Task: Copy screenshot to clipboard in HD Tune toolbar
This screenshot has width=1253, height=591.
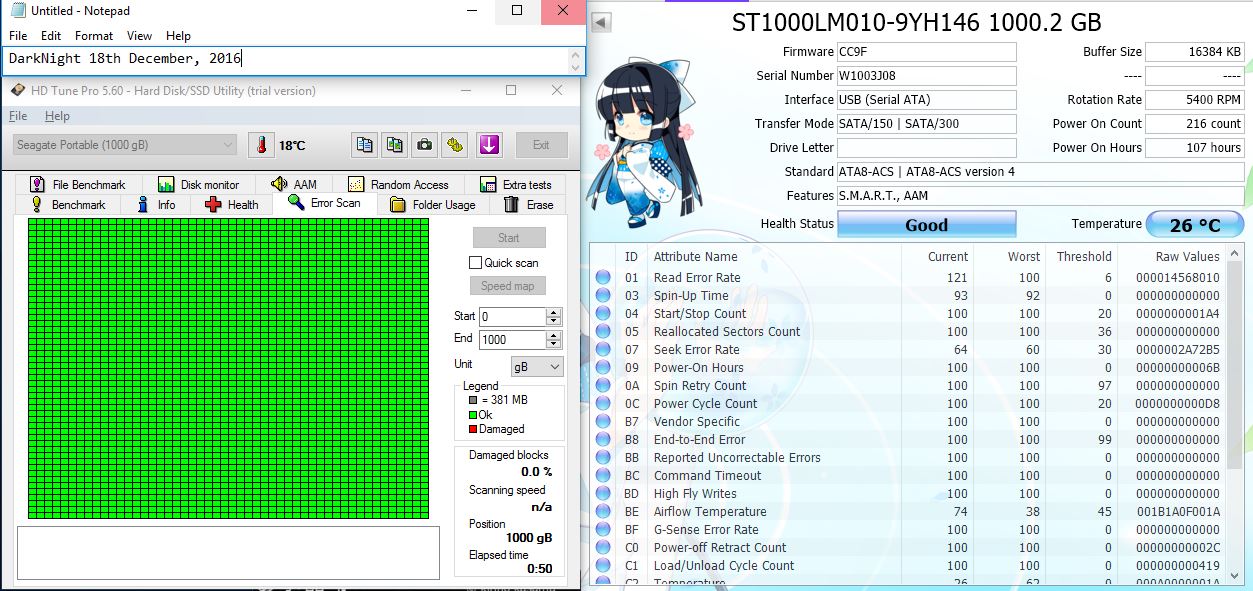Action: pyautogui.click(x=395, y=145)
